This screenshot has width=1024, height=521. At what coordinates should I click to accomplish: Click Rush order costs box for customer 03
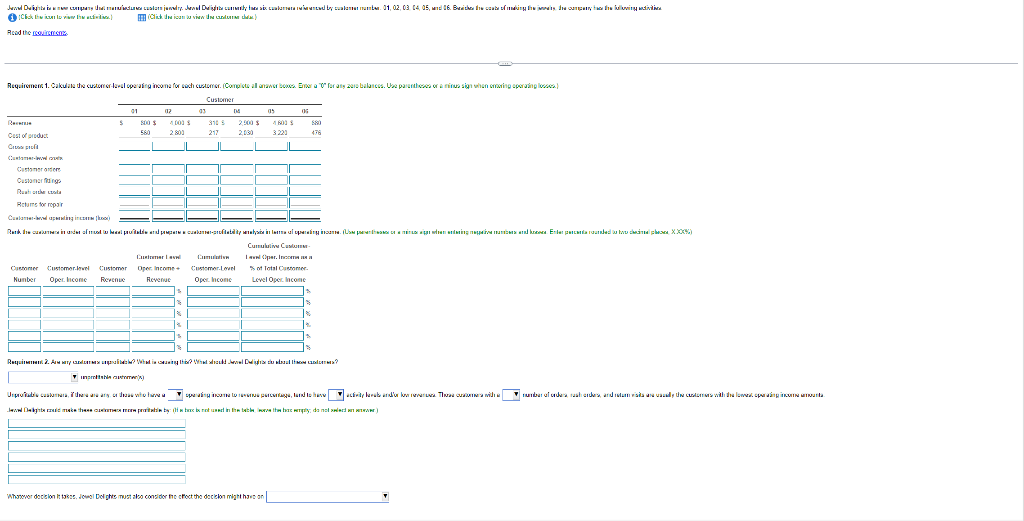(202, 191)
